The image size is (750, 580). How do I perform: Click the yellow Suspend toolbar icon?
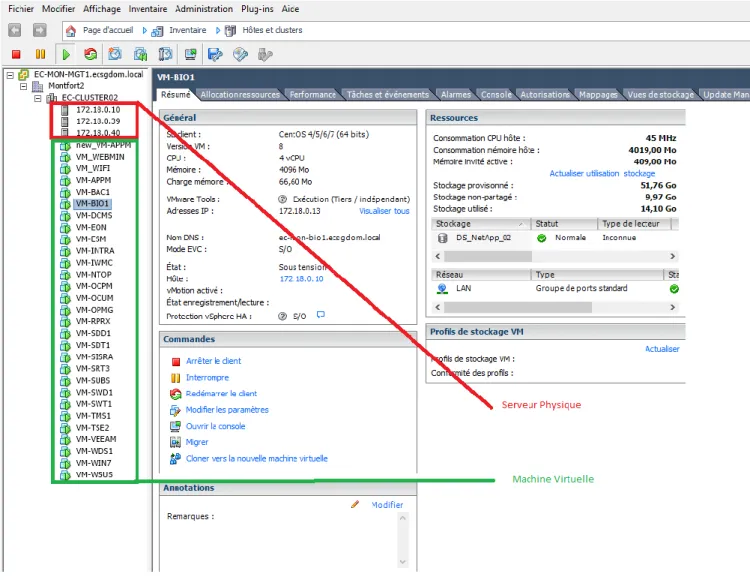pyautogui.click(x=41, y=55)
